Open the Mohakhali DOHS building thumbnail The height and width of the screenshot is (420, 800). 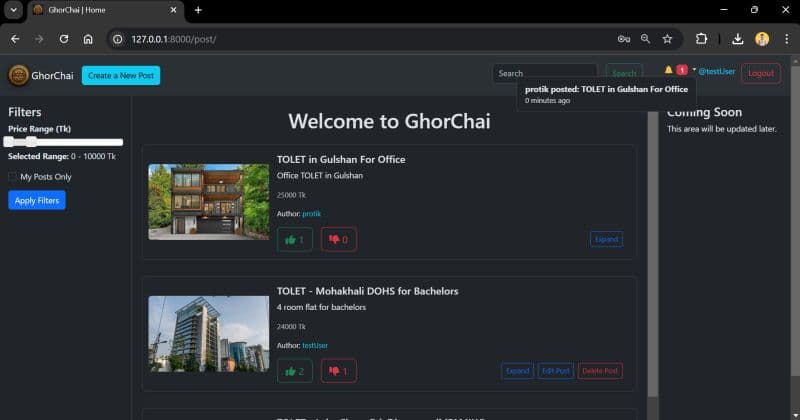209,334
